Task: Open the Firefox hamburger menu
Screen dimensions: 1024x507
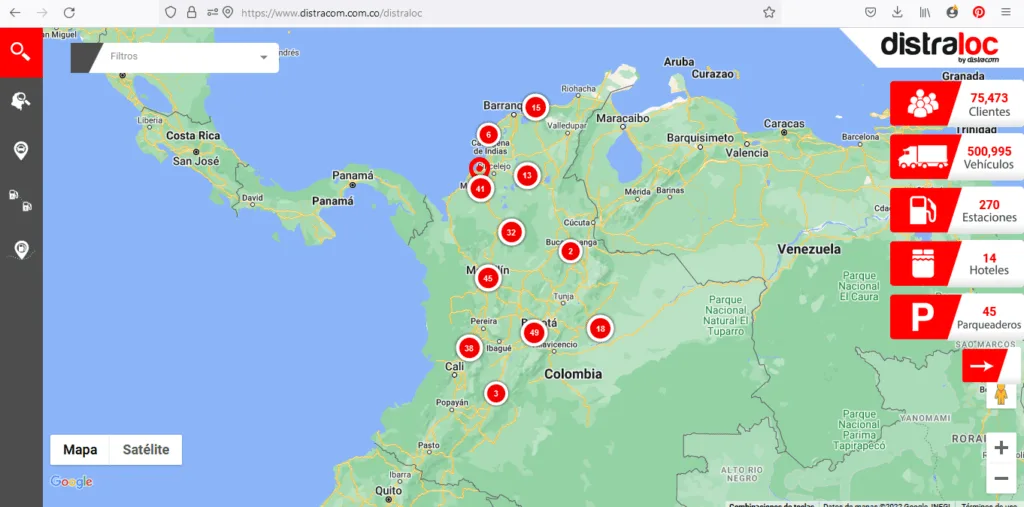Action: tap(1005, 12)
